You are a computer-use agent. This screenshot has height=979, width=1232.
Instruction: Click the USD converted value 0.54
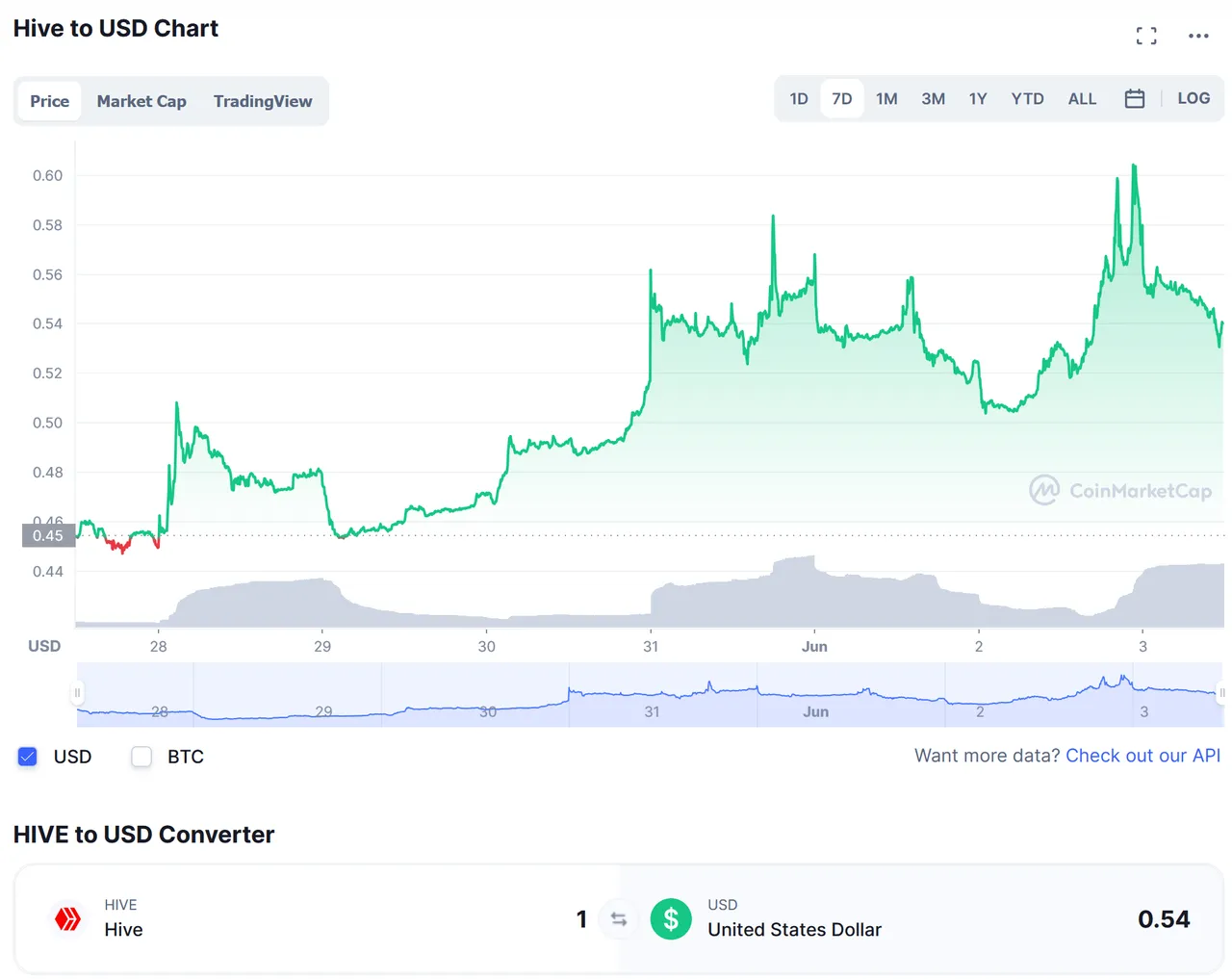pos(1164,919)
